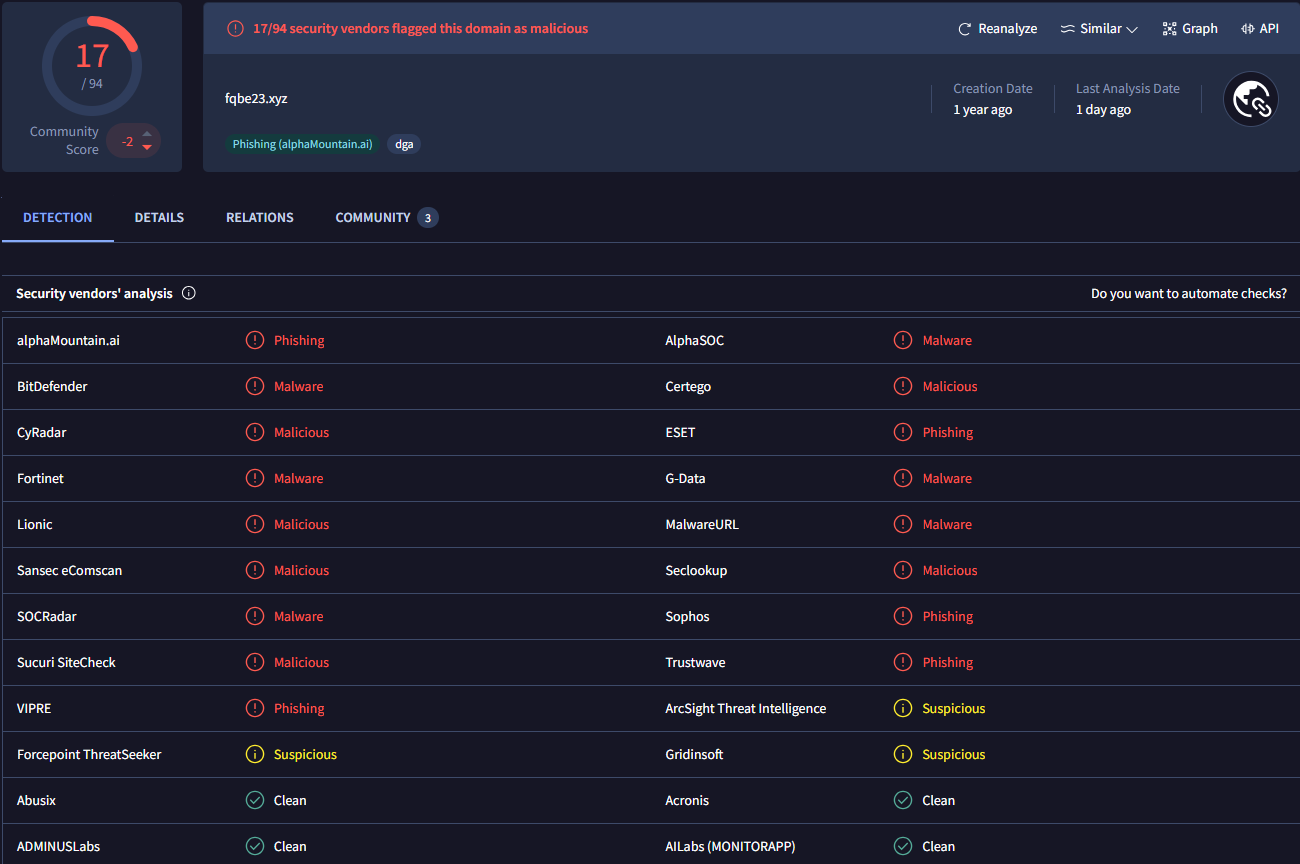Switch to the Relations tab
The width and height of the screenshot is (1300, 864).
[x=260, y=217]
